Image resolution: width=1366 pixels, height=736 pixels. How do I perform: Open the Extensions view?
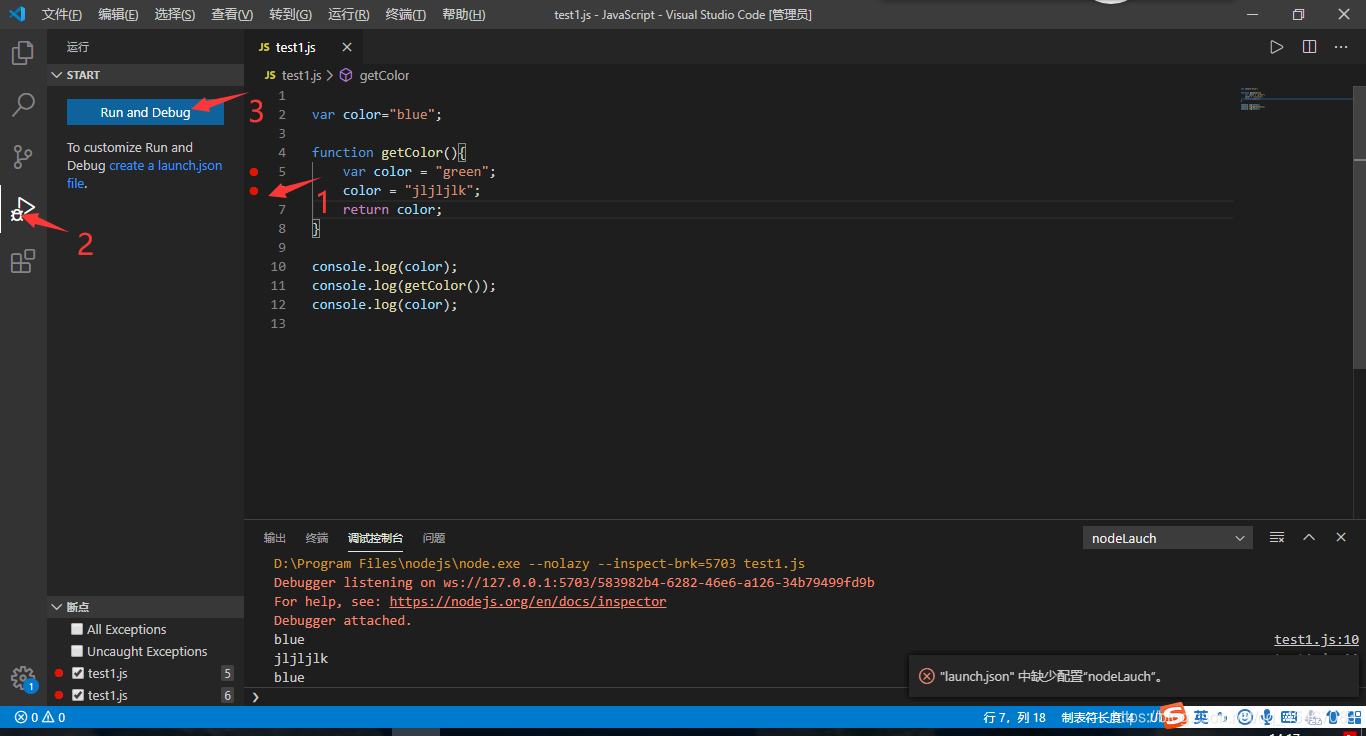point(23,261)
